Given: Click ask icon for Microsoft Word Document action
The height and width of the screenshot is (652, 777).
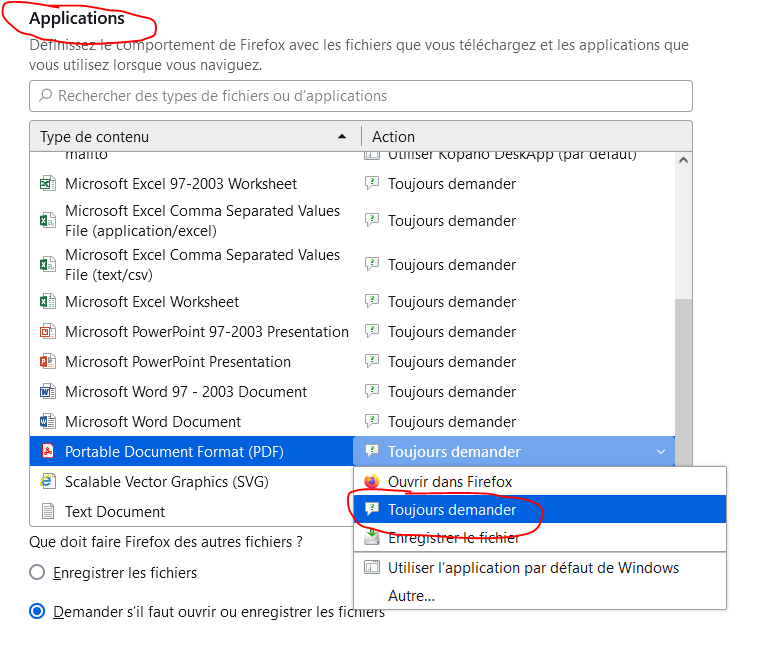Looking at the screenshot, I should click(372, 421).
